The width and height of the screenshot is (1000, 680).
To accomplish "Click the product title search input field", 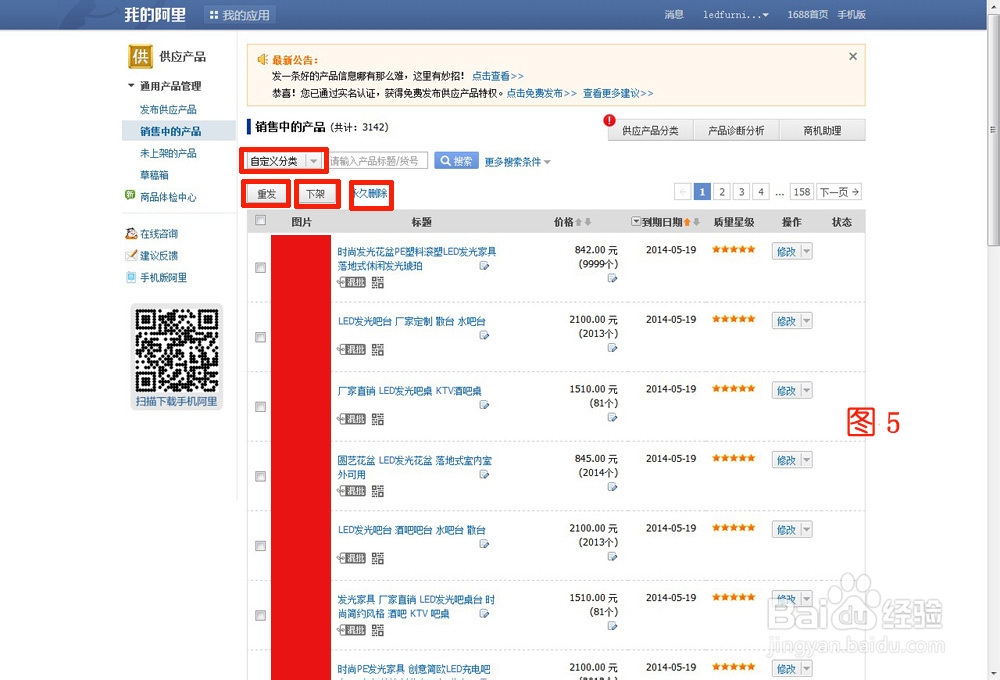I will pos(378,161).
